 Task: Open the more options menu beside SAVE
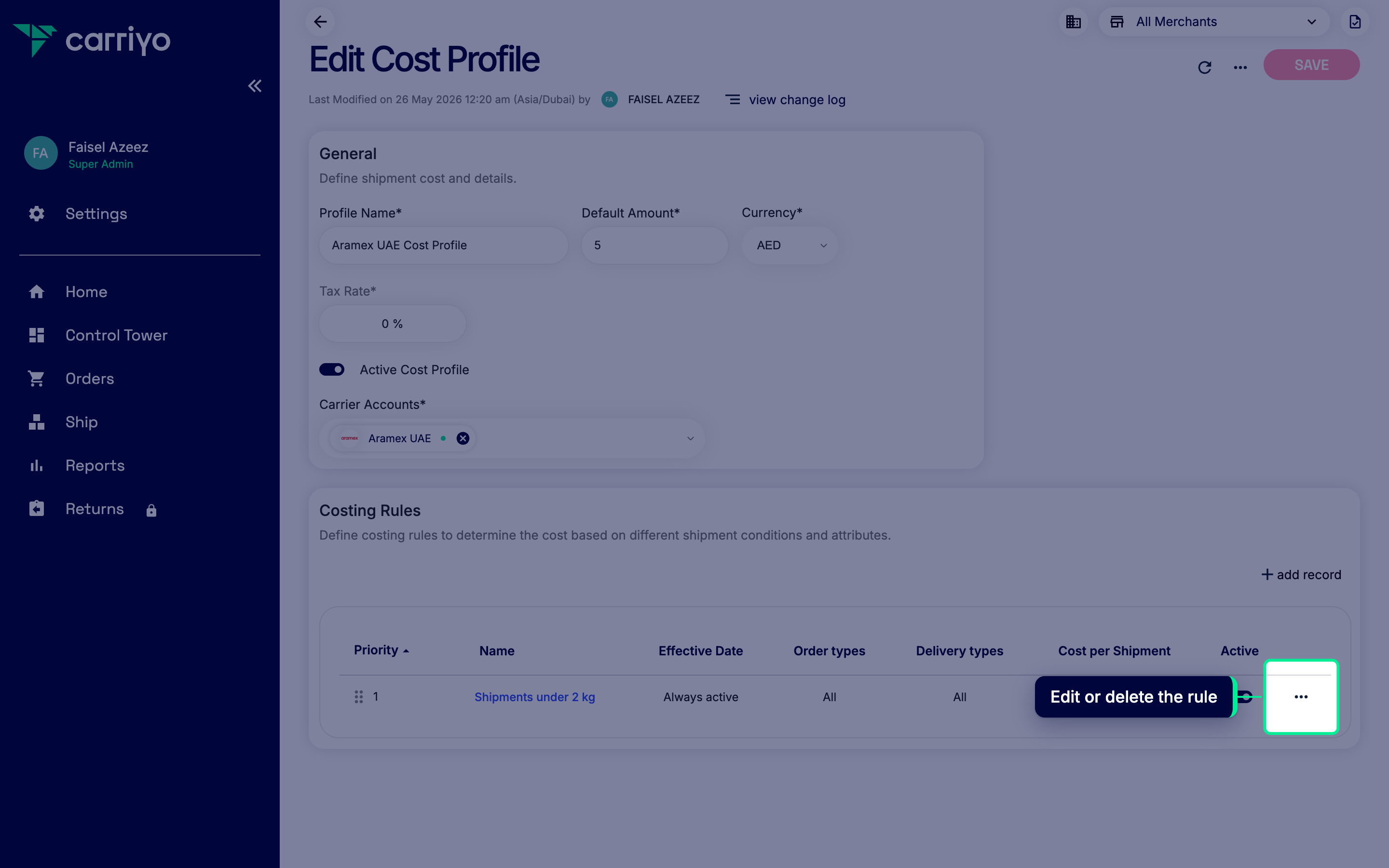coord(1240,67)
